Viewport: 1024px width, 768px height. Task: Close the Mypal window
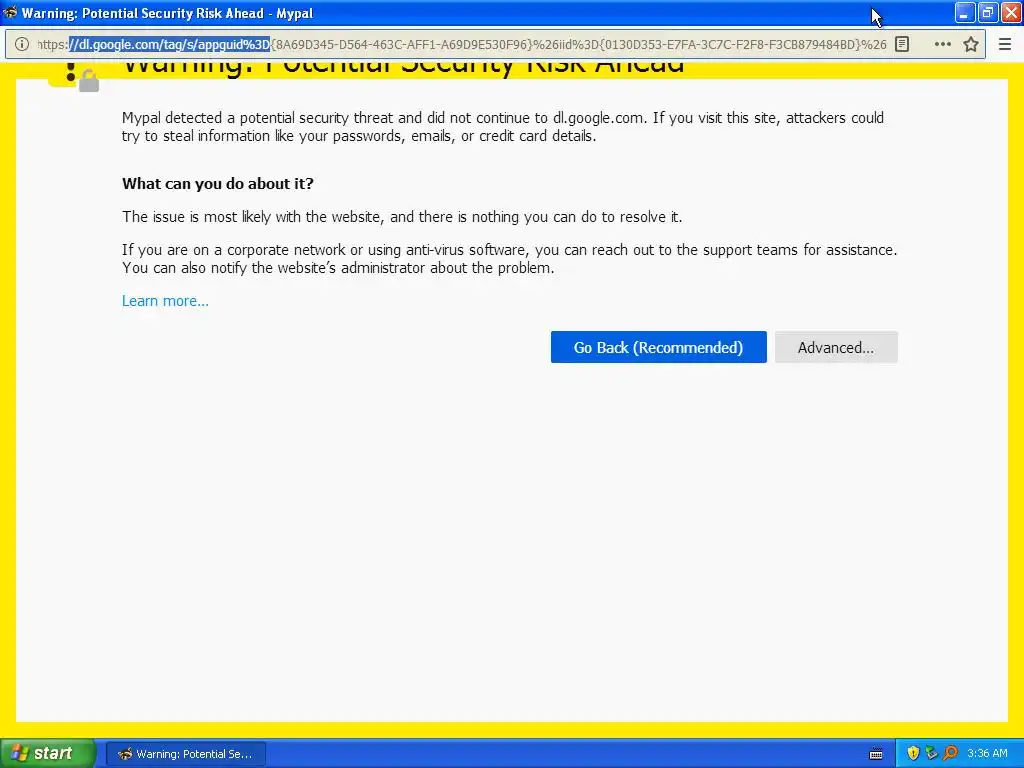pyautogui.click(x=1010, y=12)
